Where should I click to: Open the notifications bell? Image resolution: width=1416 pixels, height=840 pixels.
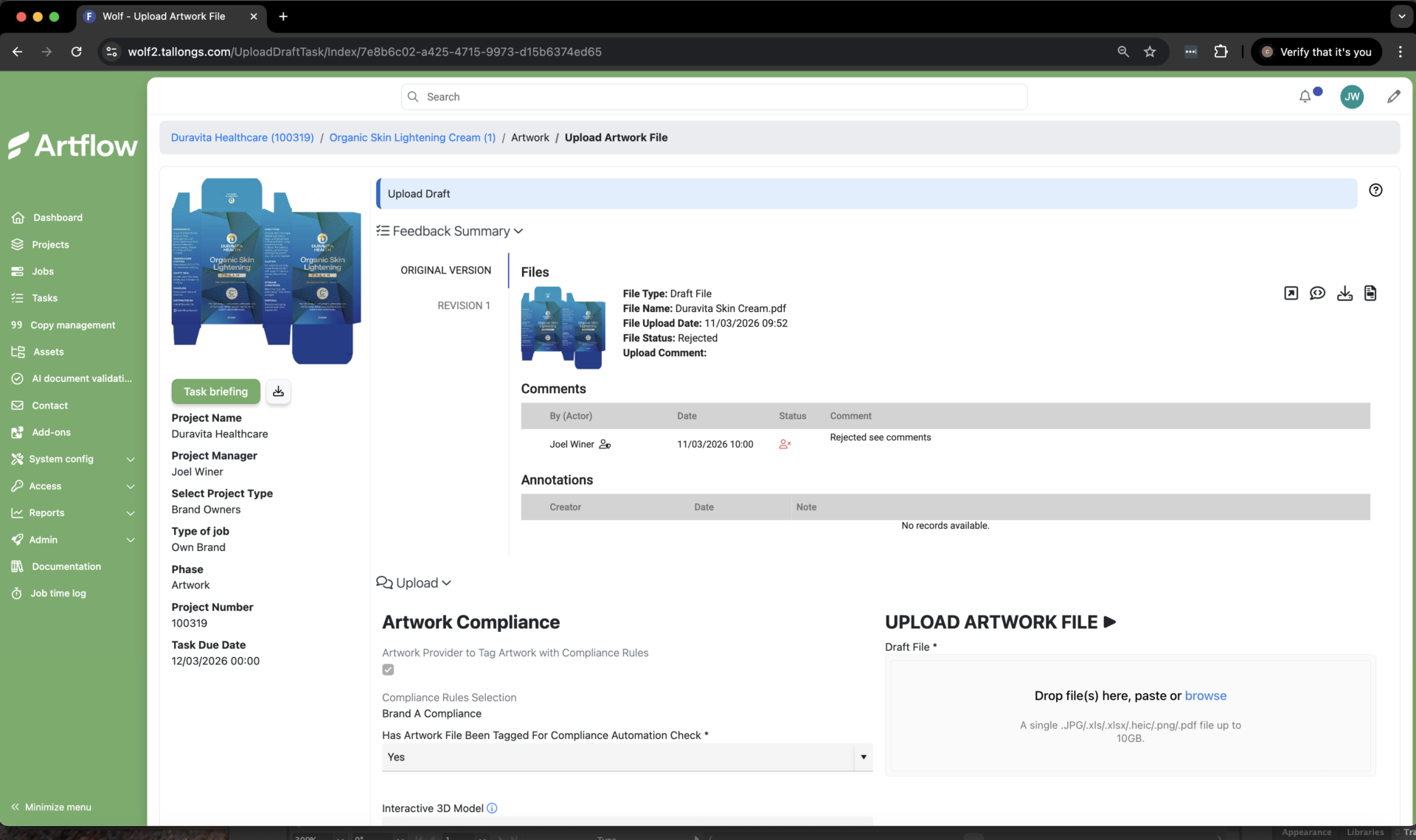tap(1305, 97)
